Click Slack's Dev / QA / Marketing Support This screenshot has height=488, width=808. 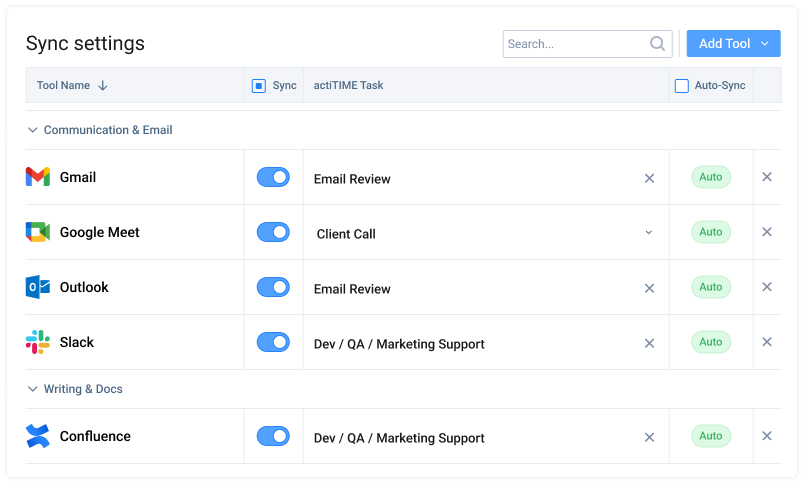coord(399,344)
